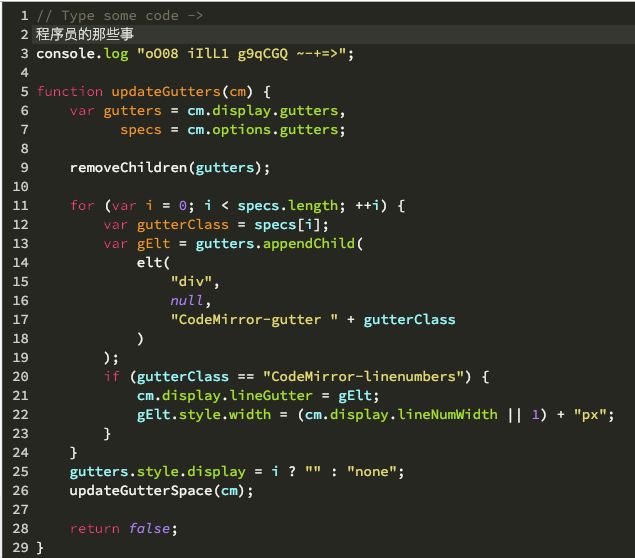Click the "div" string on line 15
Screen dimensions: 635x558
(x=191, y=281)
